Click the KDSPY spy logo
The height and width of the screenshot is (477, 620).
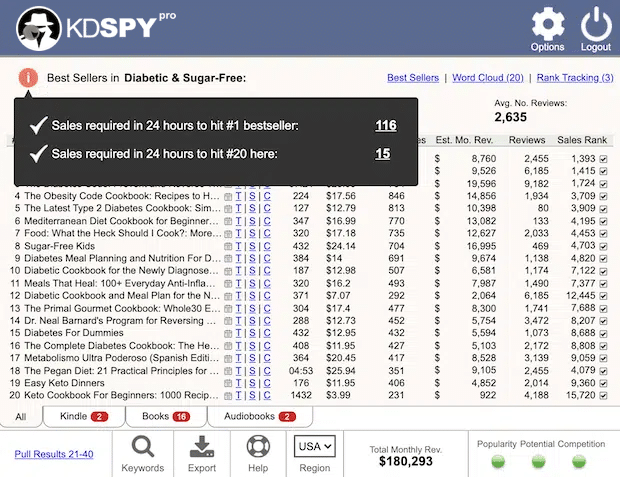[38, 28]
